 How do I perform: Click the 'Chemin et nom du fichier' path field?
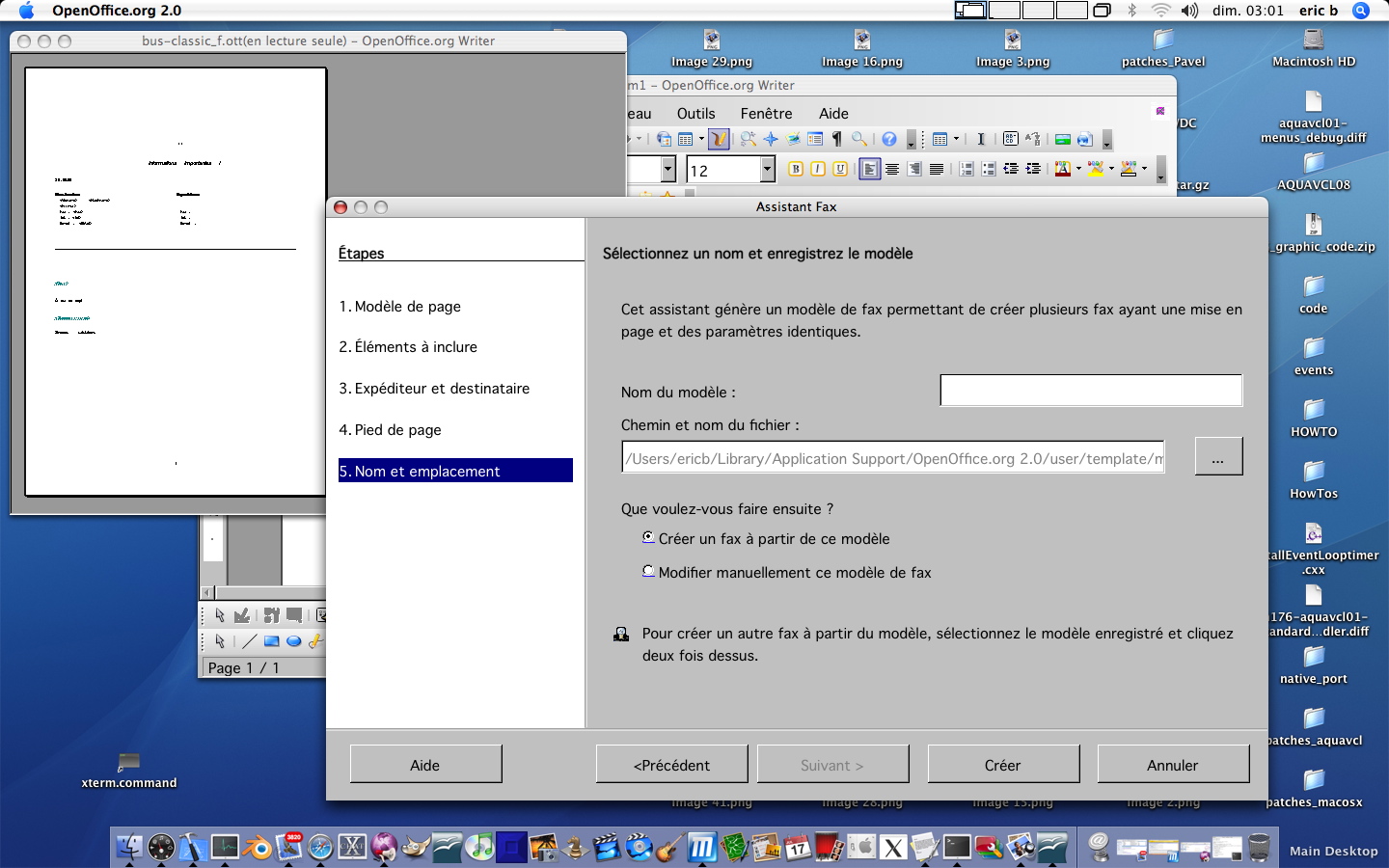(x=893, y=457)
